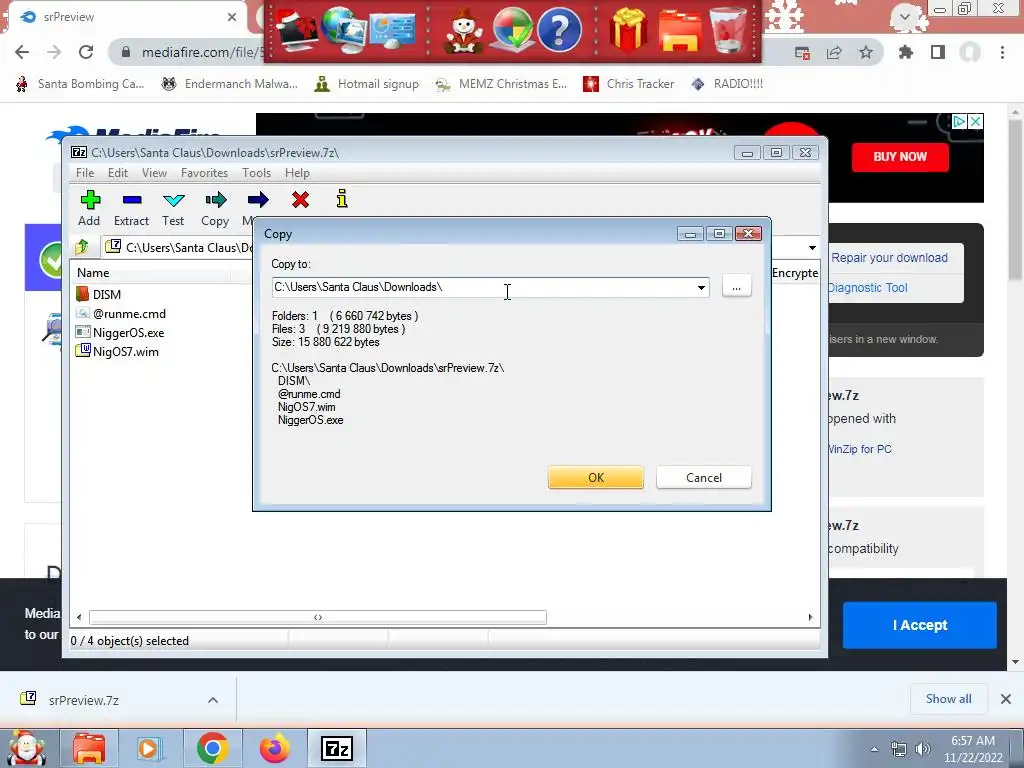Click the Santa Start button
This screenshot has height=768, width=1024.
coord(26,748)
